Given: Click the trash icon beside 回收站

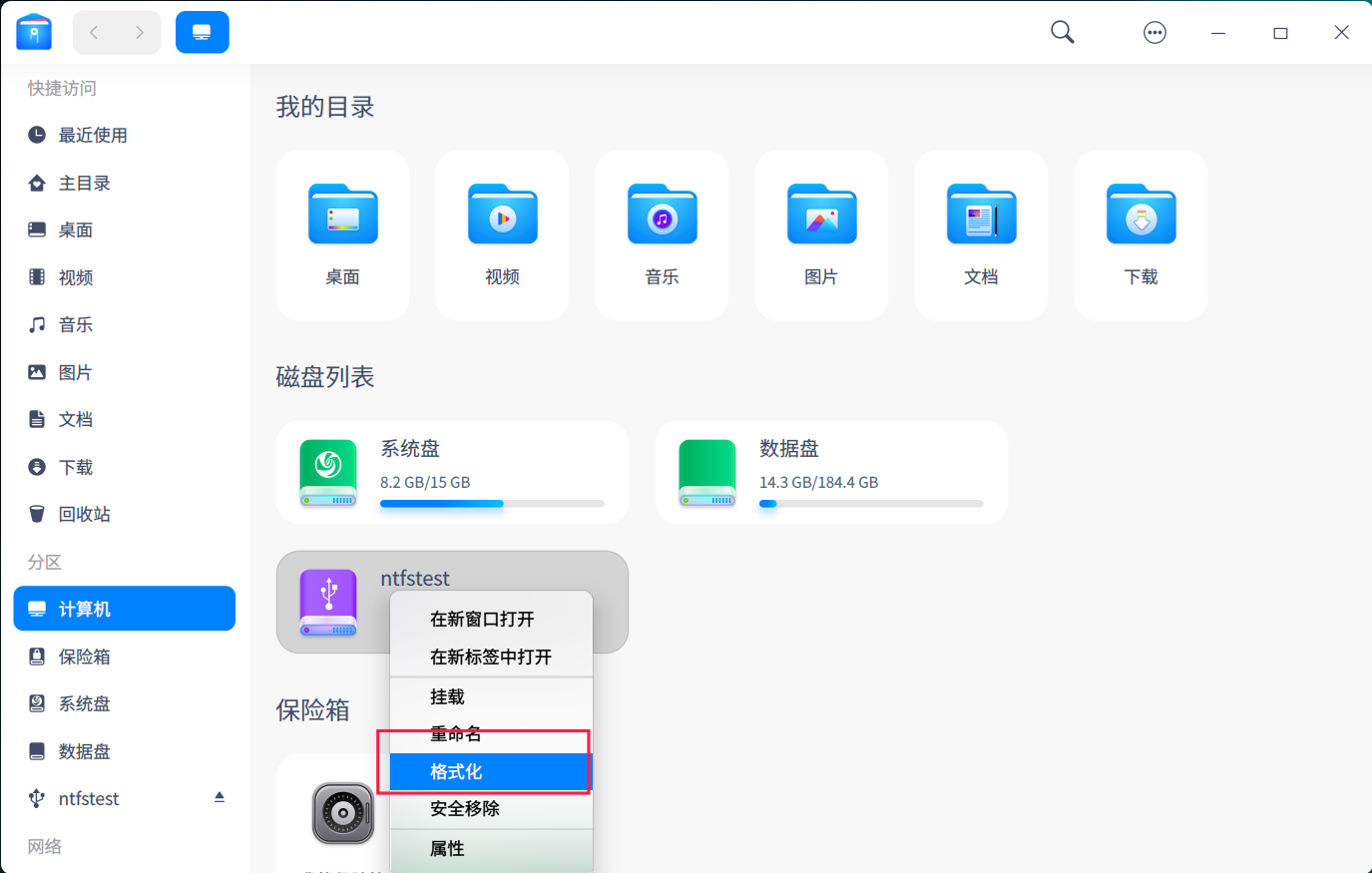Looking at the screenshot, I should (37, 514).
